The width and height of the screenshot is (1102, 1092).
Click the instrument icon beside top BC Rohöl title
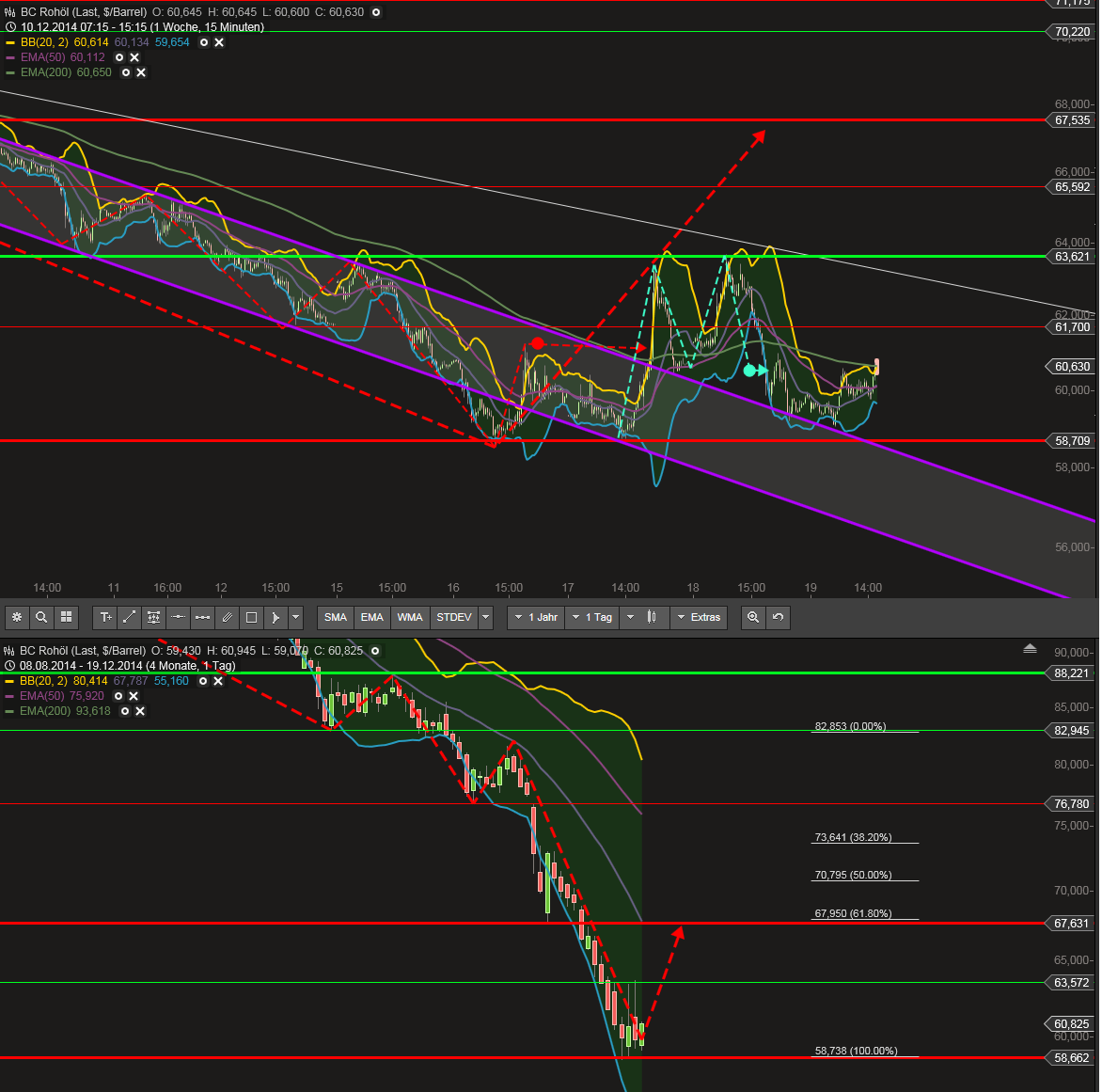click(10, 12)
